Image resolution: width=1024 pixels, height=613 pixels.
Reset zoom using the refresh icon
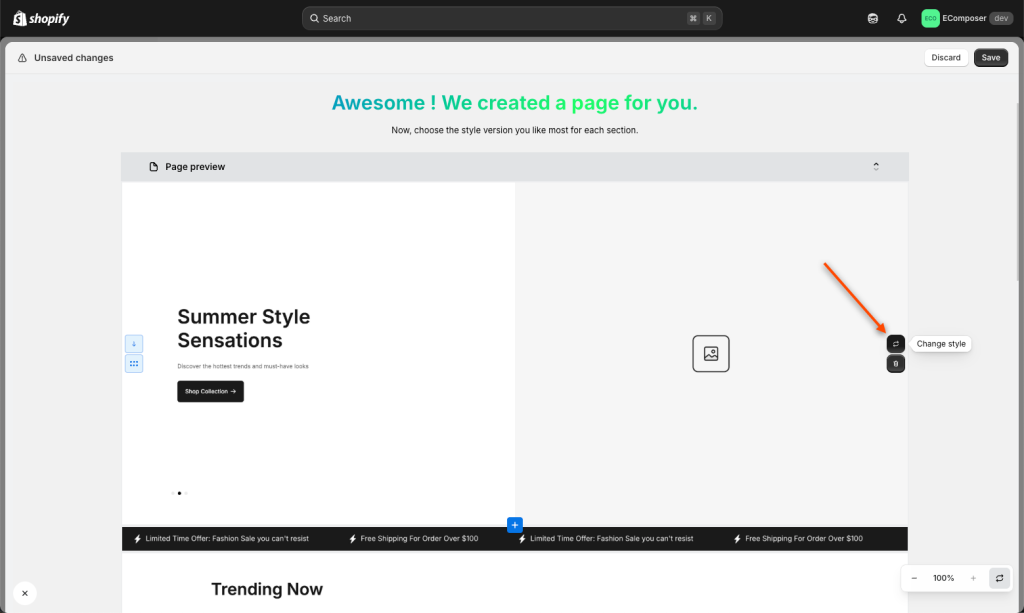coord(999,578)
